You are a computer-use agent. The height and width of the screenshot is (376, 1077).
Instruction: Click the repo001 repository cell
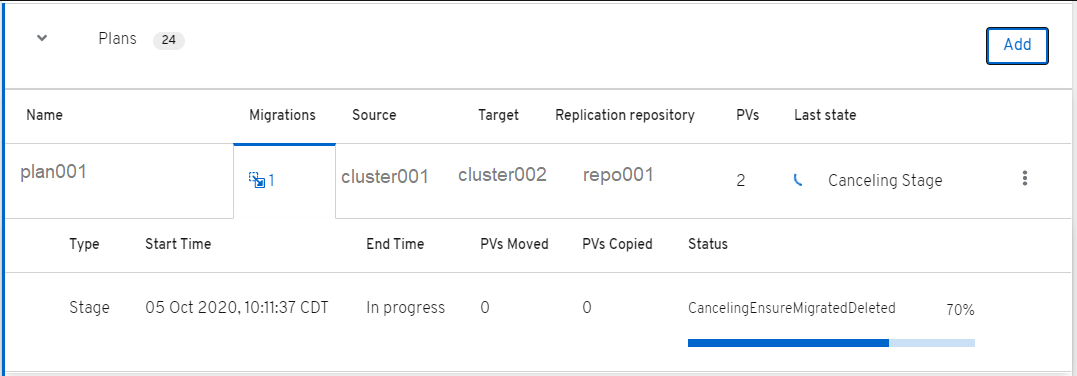[x=617, y=176]
